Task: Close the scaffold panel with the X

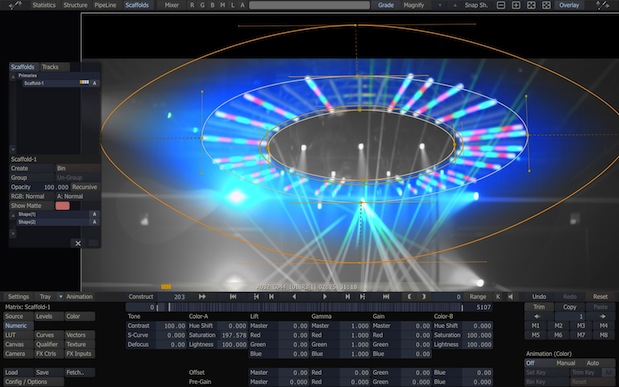Action: click(x=78, y=243)
